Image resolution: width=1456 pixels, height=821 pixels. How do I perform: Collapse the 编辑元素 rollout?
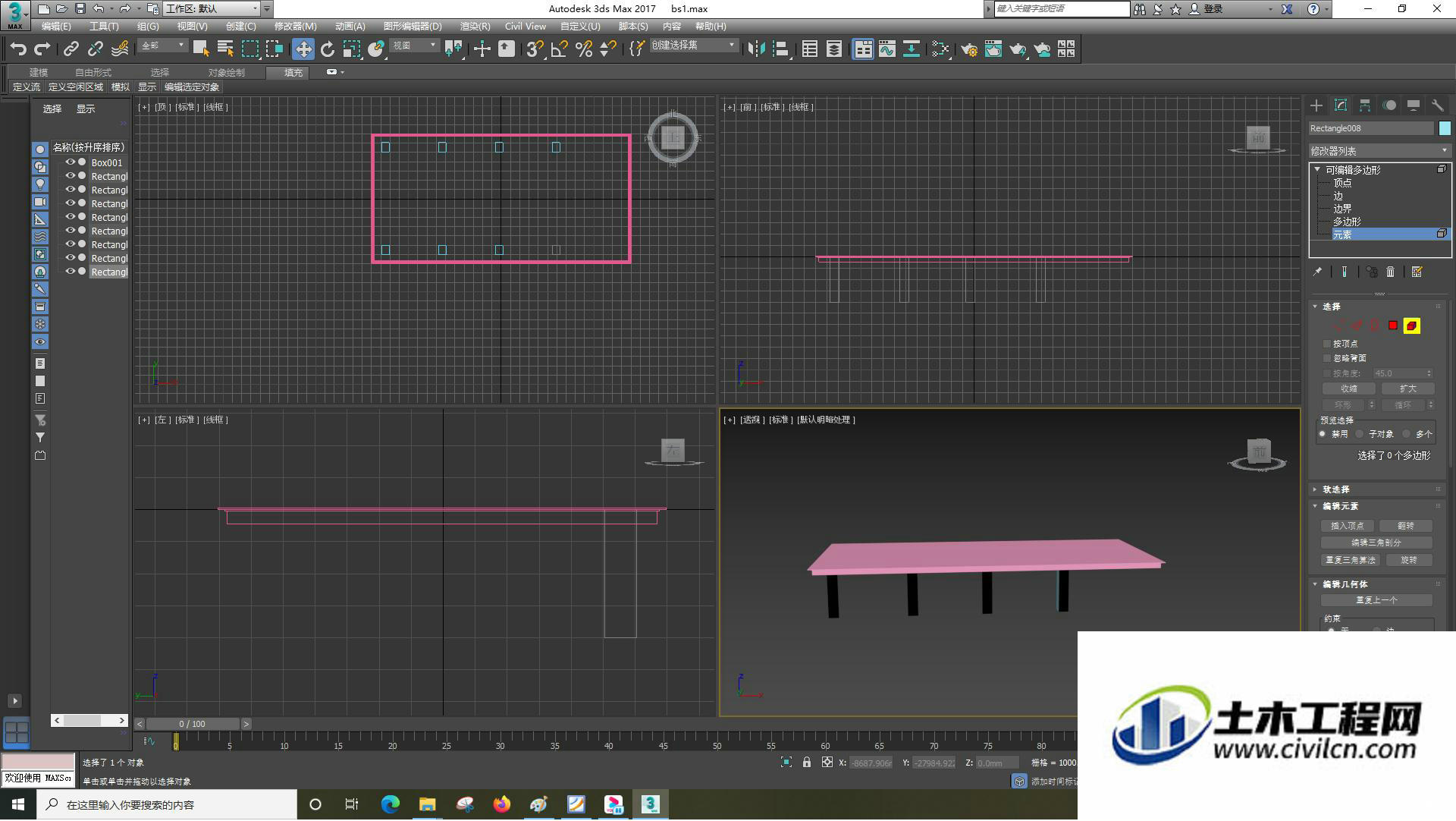[1340, 506]
